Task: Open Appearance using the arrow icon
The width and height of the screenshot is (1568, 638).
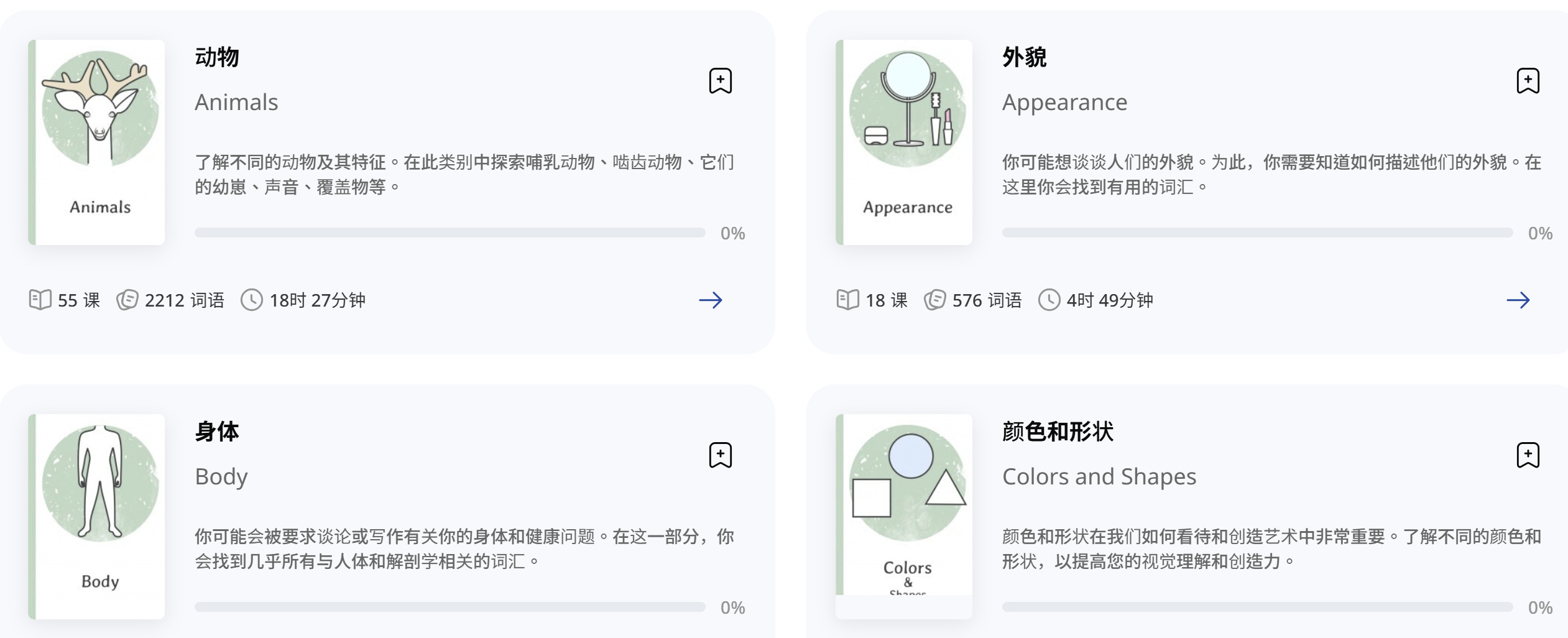Action: (1518, 300)
